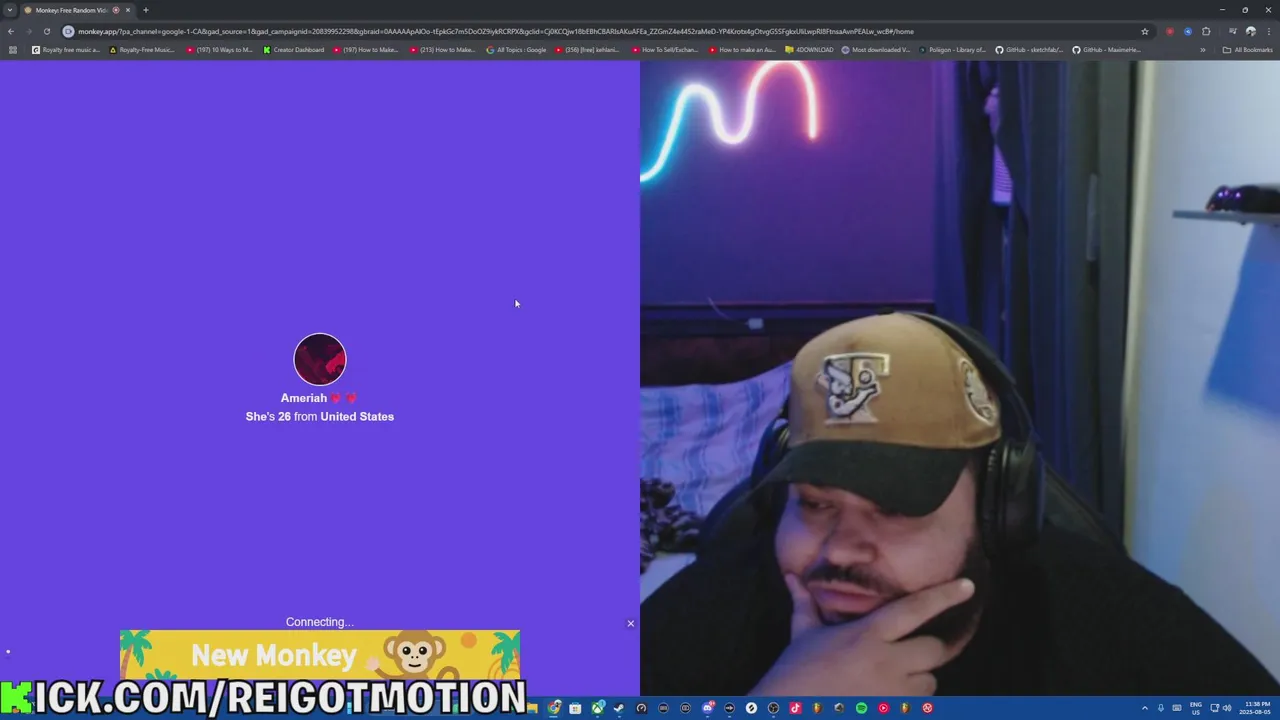Open Spotify from the taskbar
This screenshot has height=720, width=1280.
pos(861,708)
